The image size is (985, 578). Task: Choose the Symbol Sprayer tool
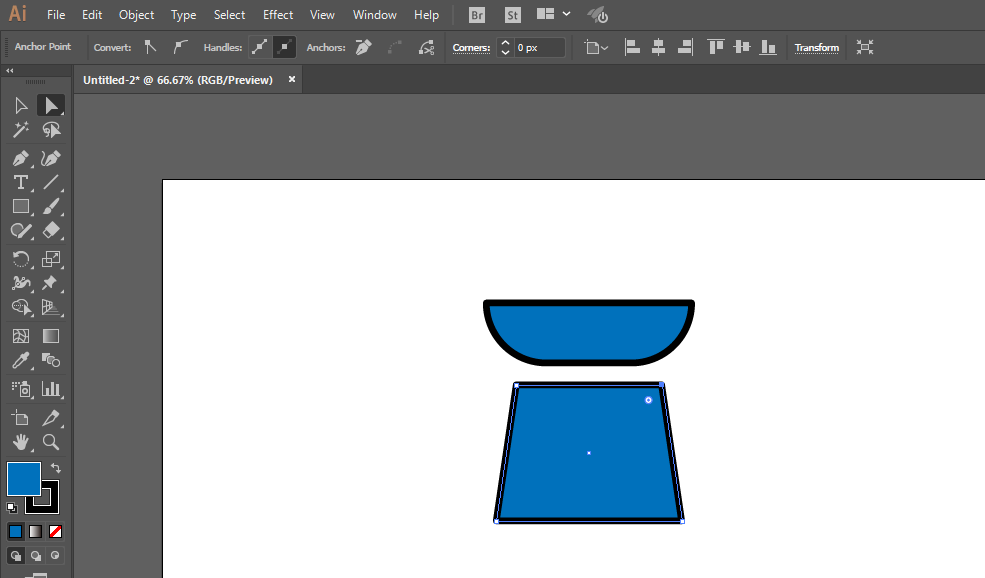pyautogui.click(x=21, y=390)
